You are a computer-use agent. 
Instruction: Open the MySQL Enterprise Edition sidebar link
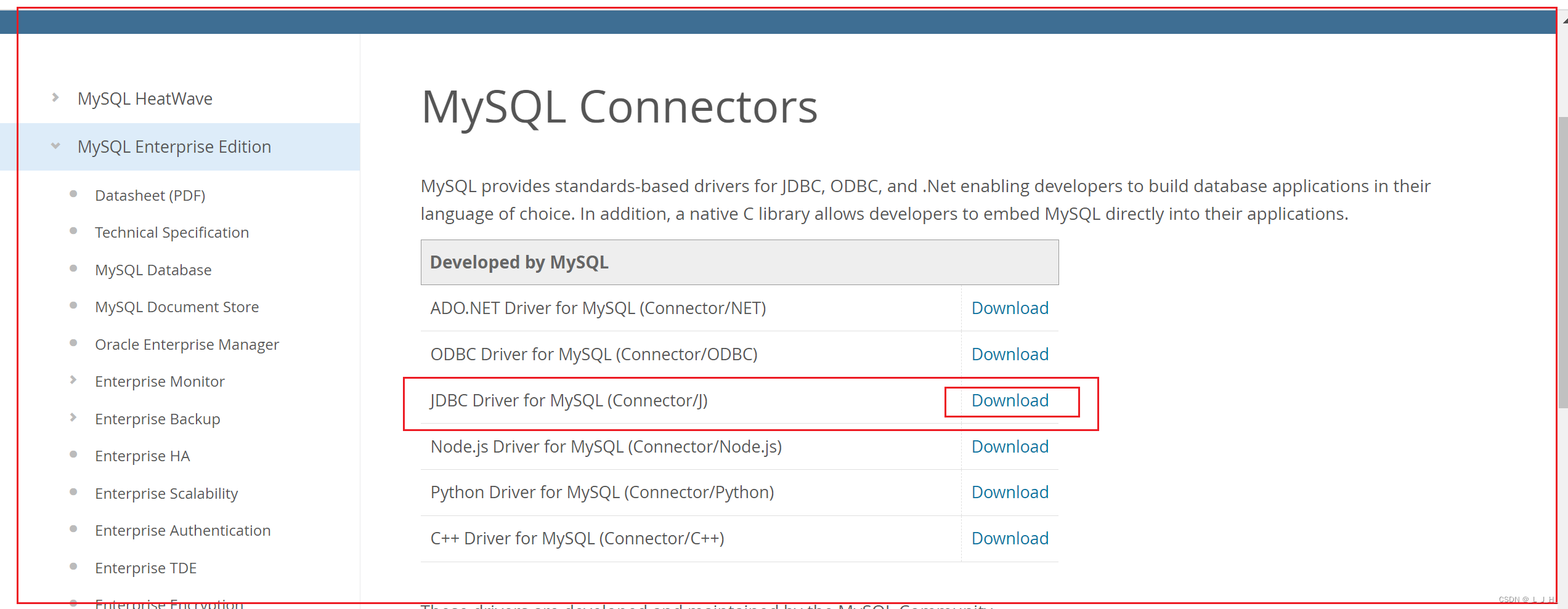[174, 147]
